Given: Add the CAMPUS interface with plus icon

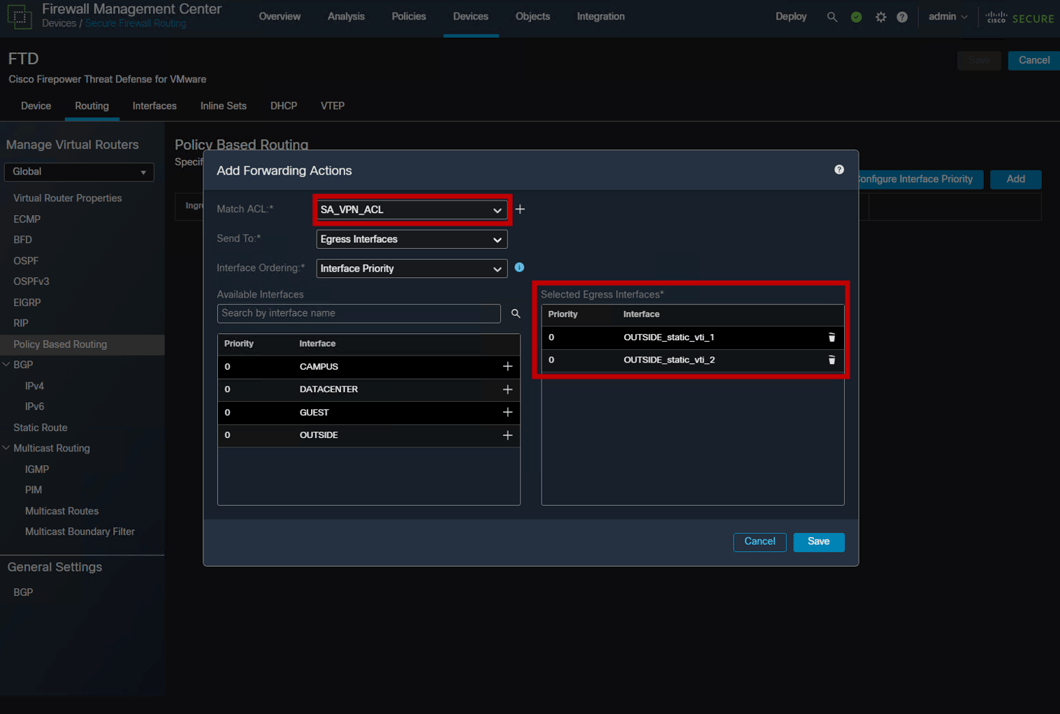Looking at the screenshot, I should (508, 366).
